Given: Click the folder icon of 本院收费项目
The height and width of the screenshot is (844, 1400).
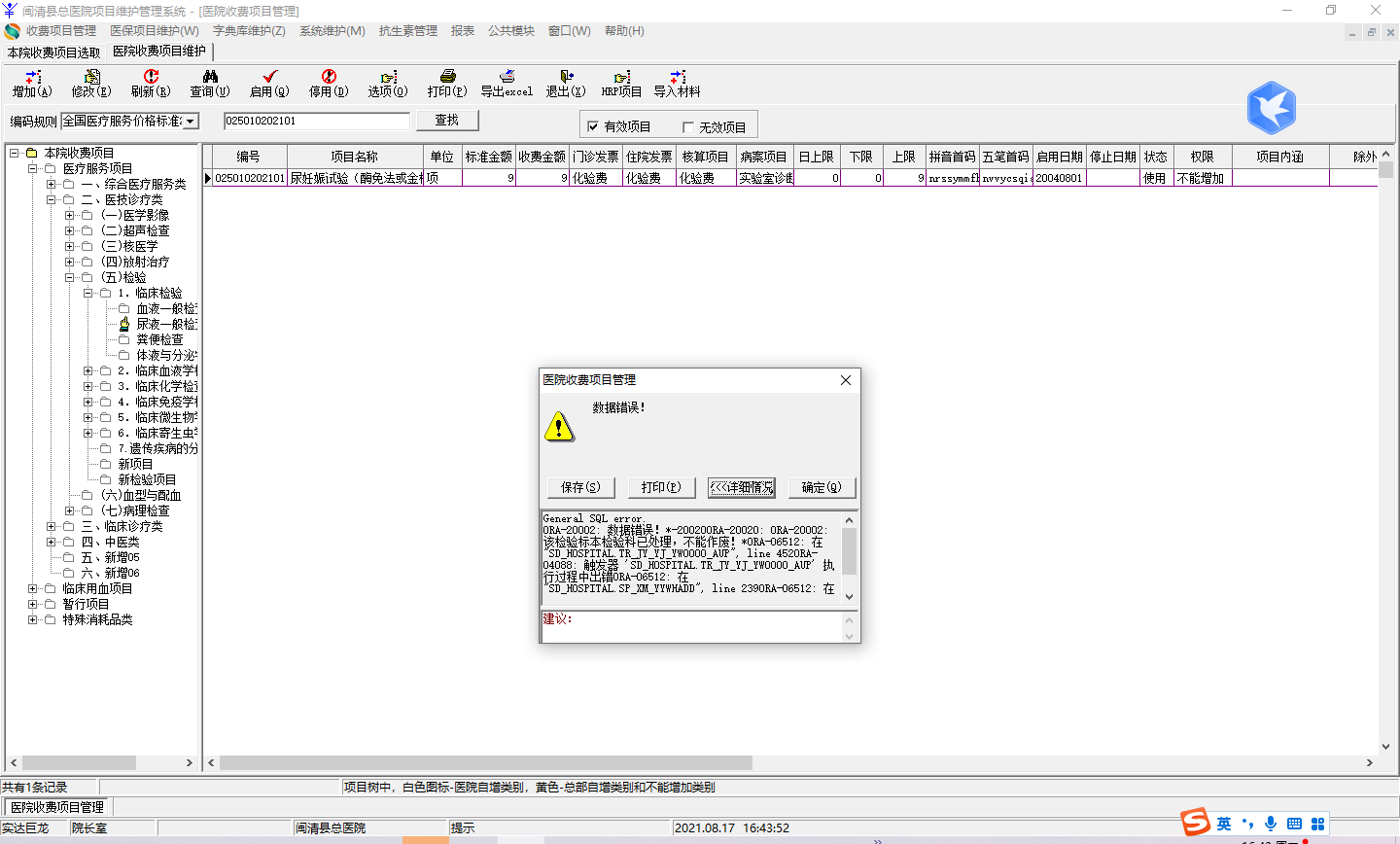Looking at the screenshot, I should click(x=32, y=153).
